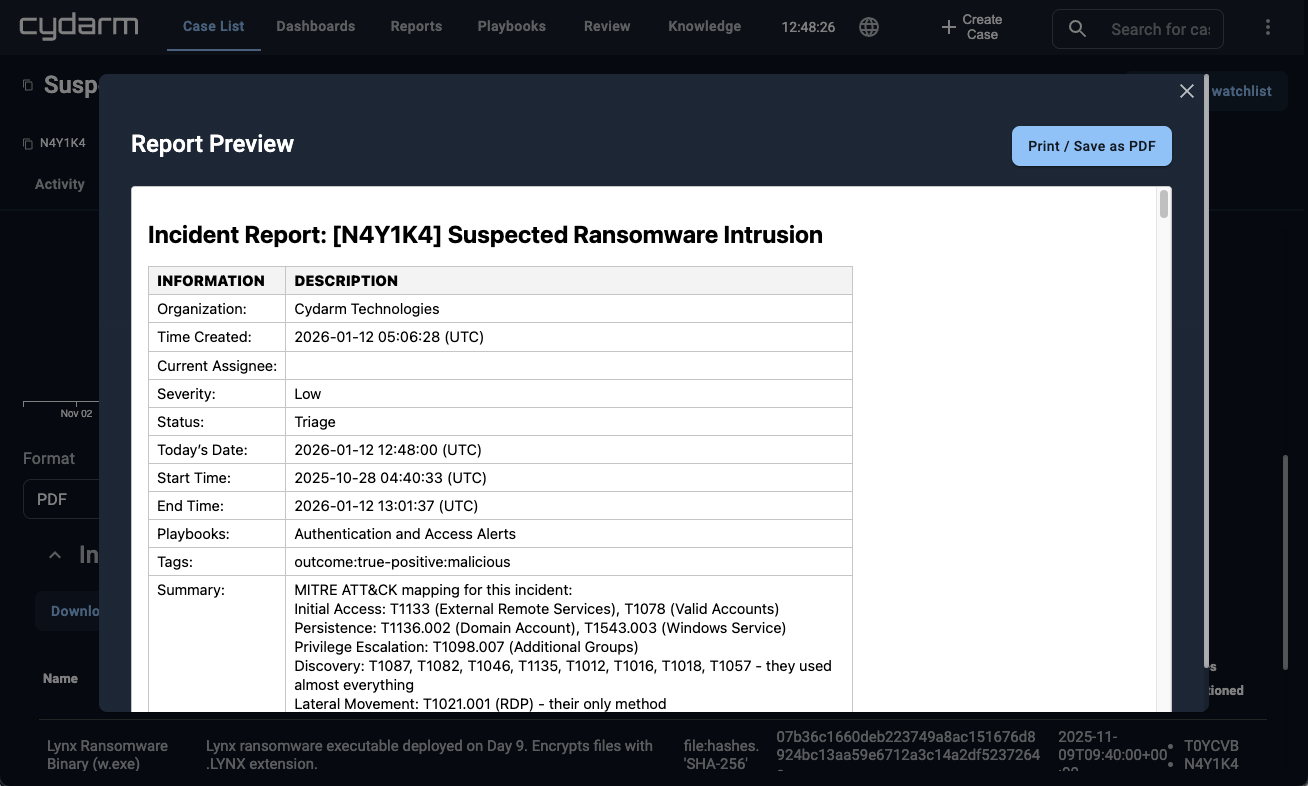Open the three-dot overflow menu

pyautogui.click(x=1267, y=27)
